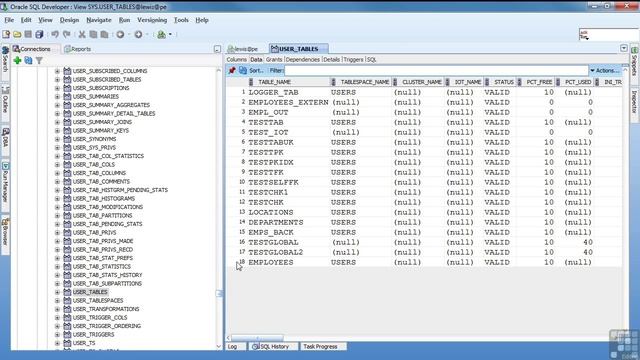Open the Versioning menu
640x360 pixels.
[x=152, y=20]
